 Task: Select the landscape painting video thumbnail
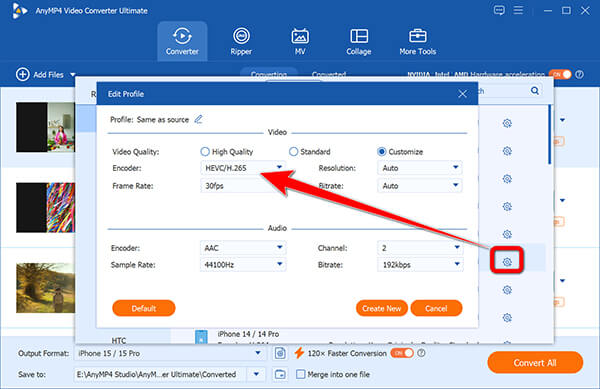46,288
